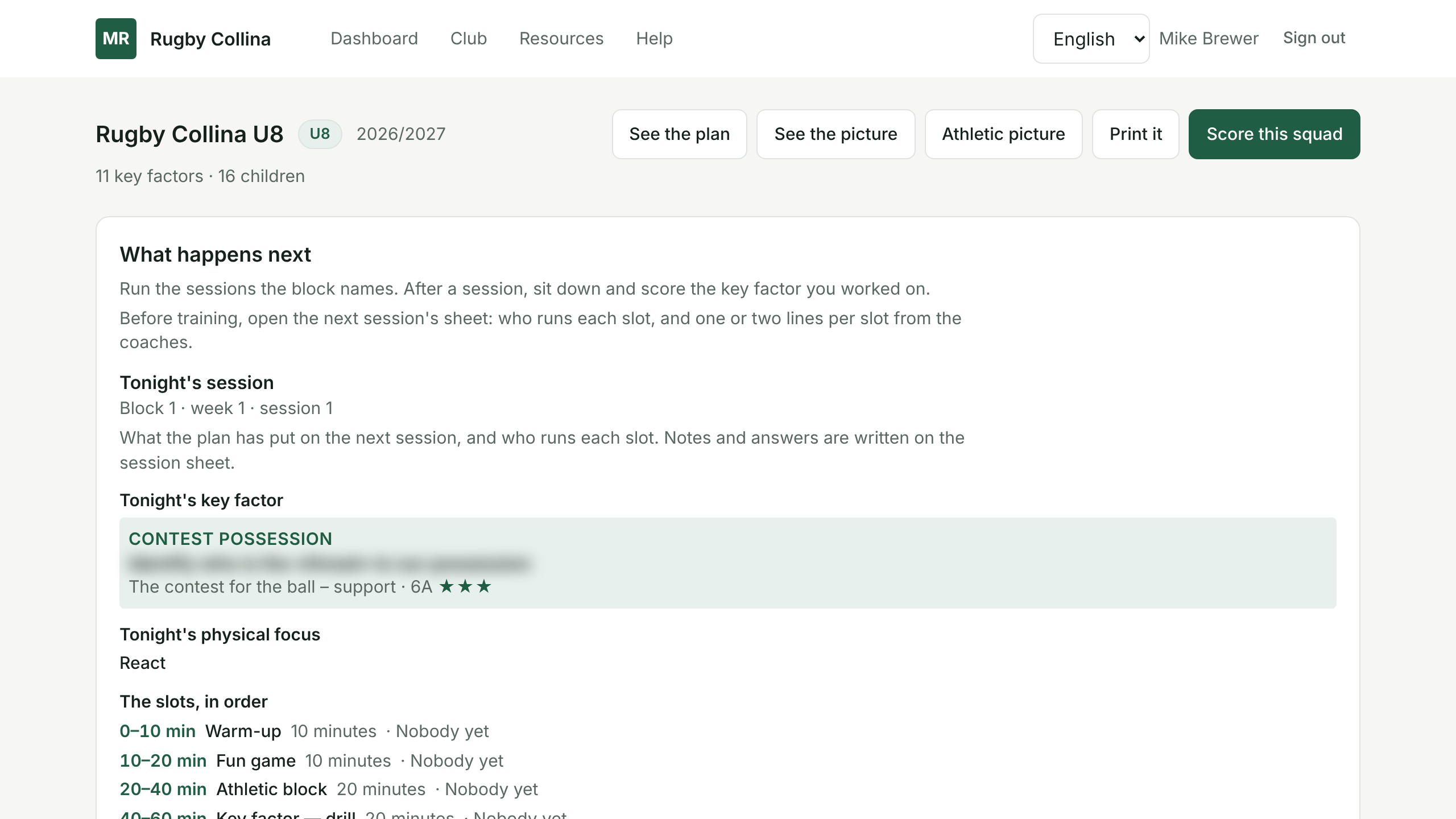Click the MR logo badge
This screenshot has height=819, width=1456.
click(x=116, y=39)
